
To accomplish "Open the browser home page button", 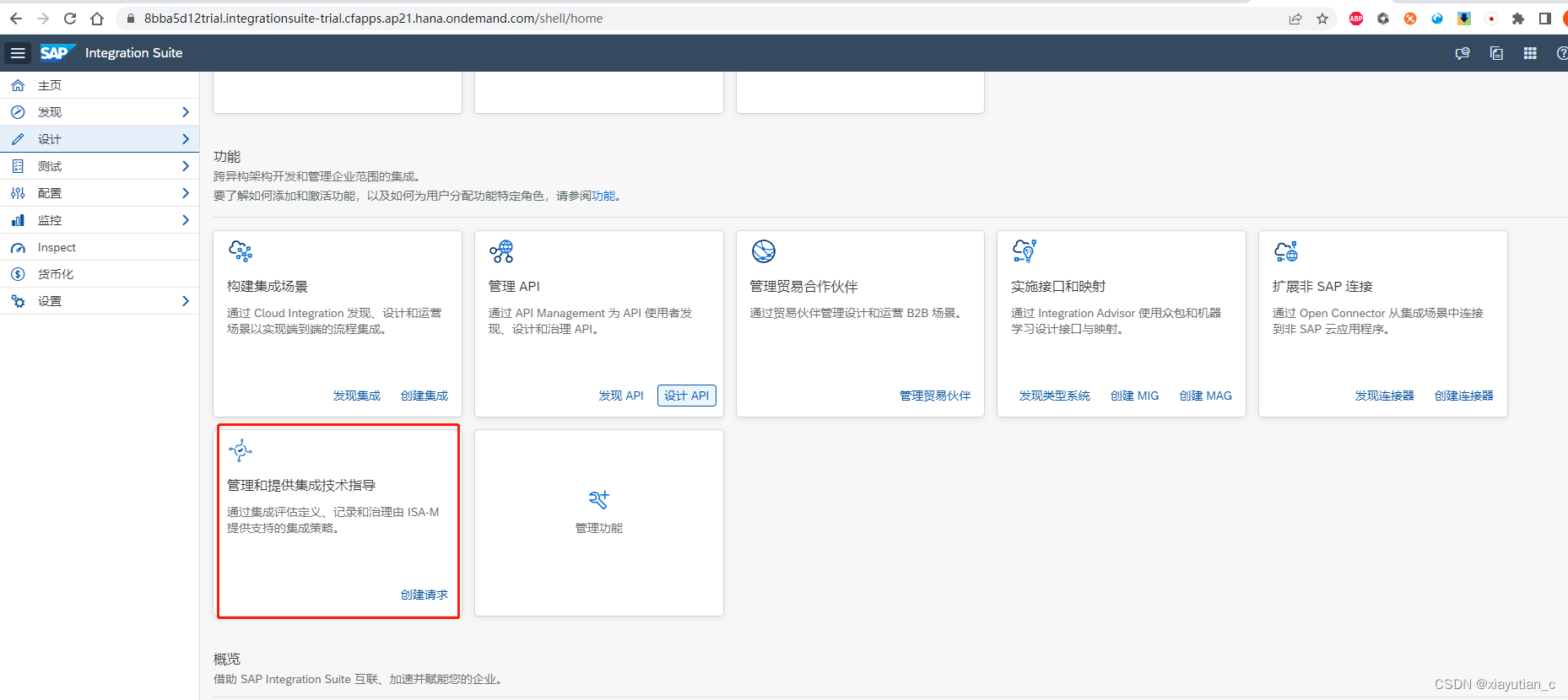I will coord(97,19).
